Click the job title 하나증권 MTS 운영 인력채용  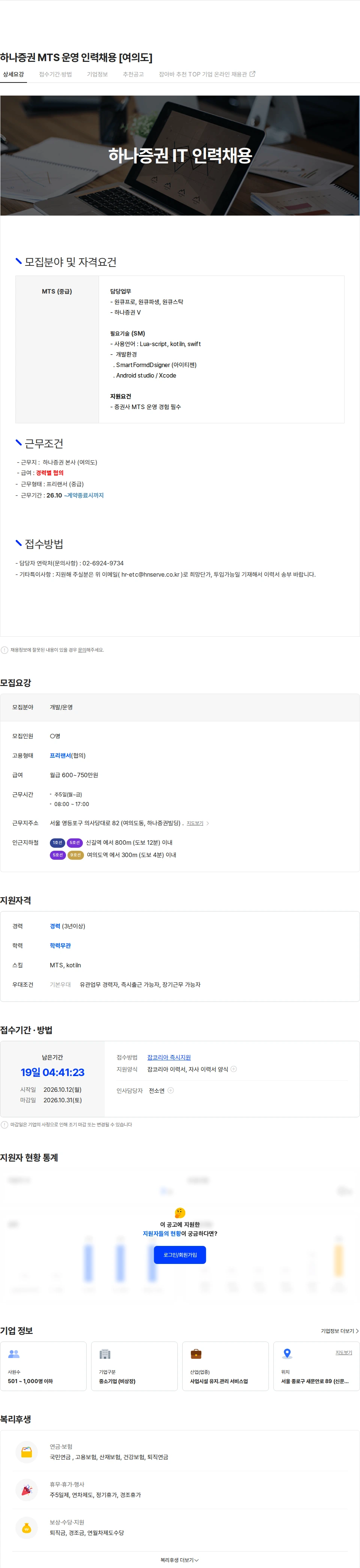point(76,57)
